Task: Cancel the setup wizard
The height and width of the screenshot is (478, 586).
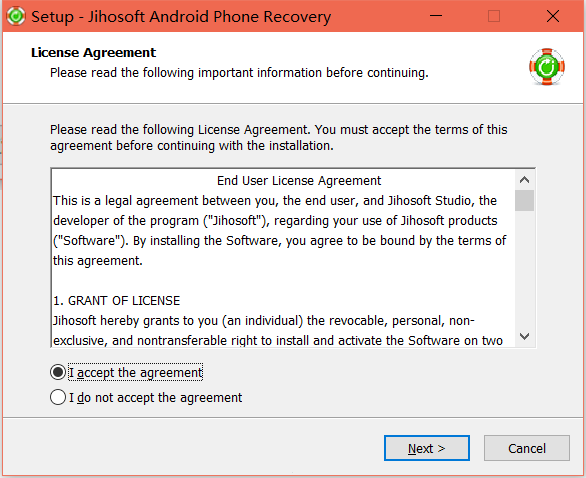Action: coord(527,448)
